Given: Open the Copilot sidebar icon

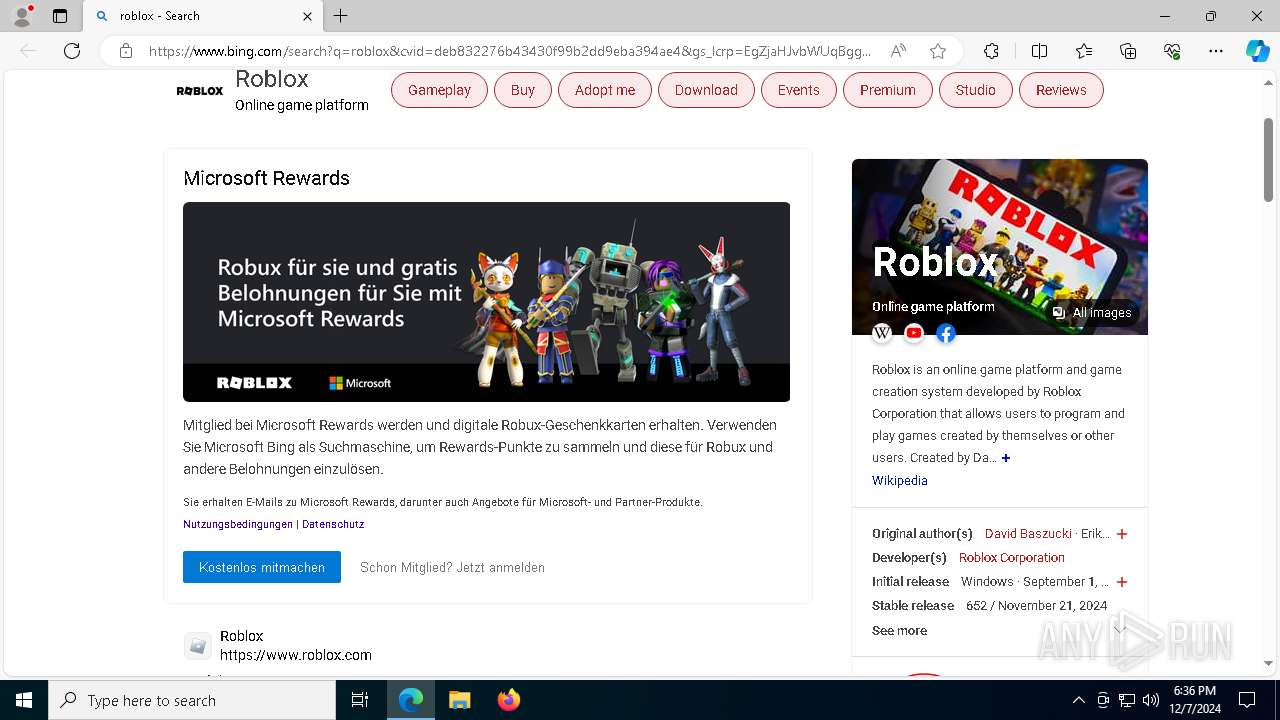Looking at the screenshot, I should pos(1257,51).
